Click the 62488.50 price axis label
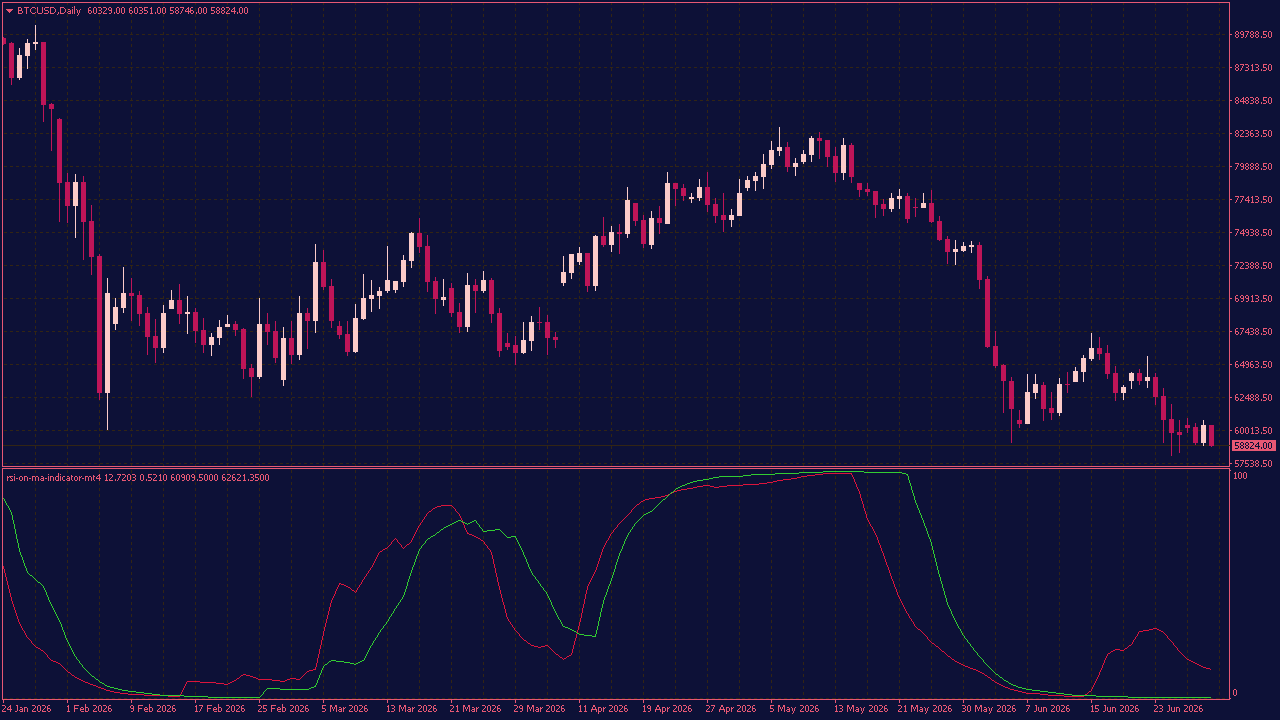 point(1253,398)
